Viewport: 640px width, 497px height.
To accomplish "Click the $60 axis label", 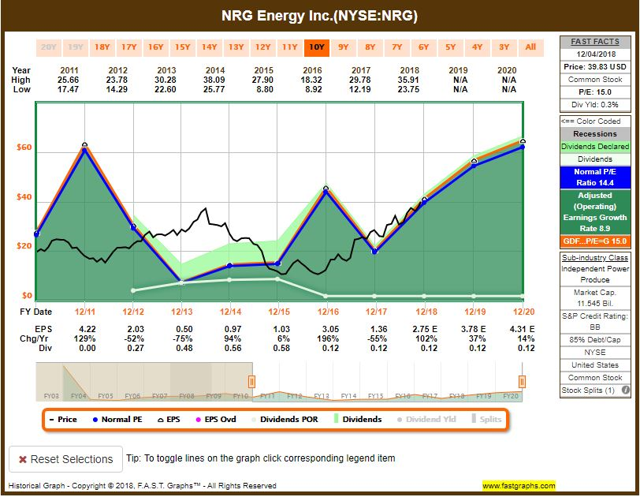I will [24, 147].
